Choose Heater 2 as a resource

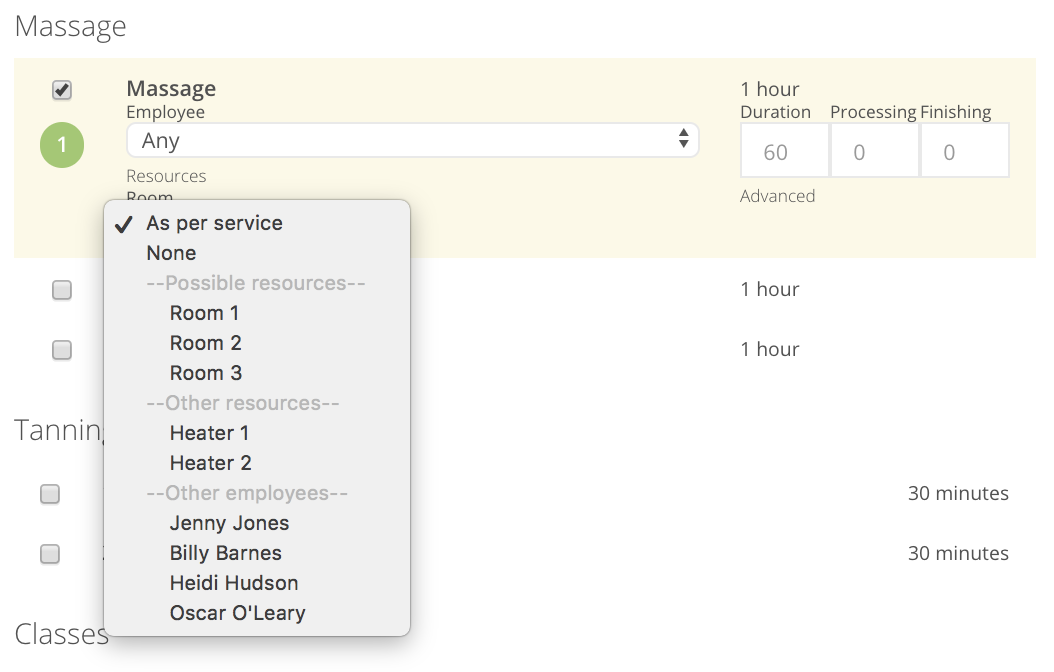210,462
